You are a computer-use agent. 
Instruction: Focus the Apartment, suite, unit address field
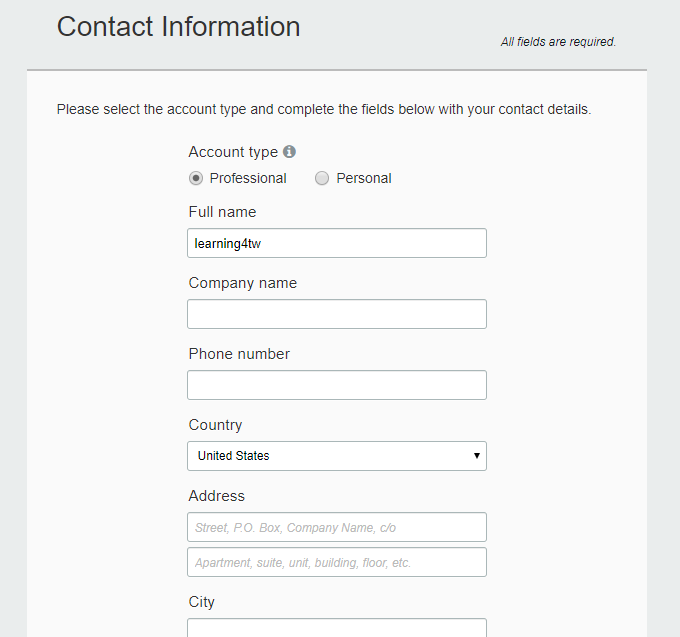(337, 562)
